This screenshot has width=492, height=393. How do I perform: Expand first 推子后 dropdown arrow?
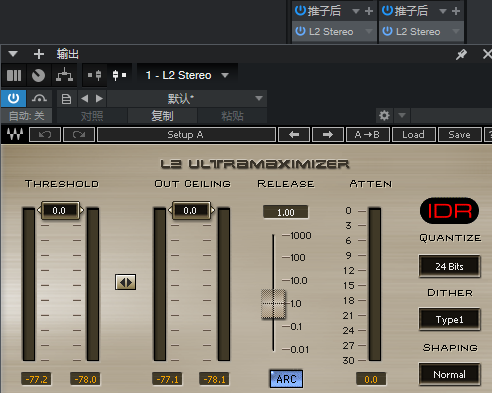(356, 11)
